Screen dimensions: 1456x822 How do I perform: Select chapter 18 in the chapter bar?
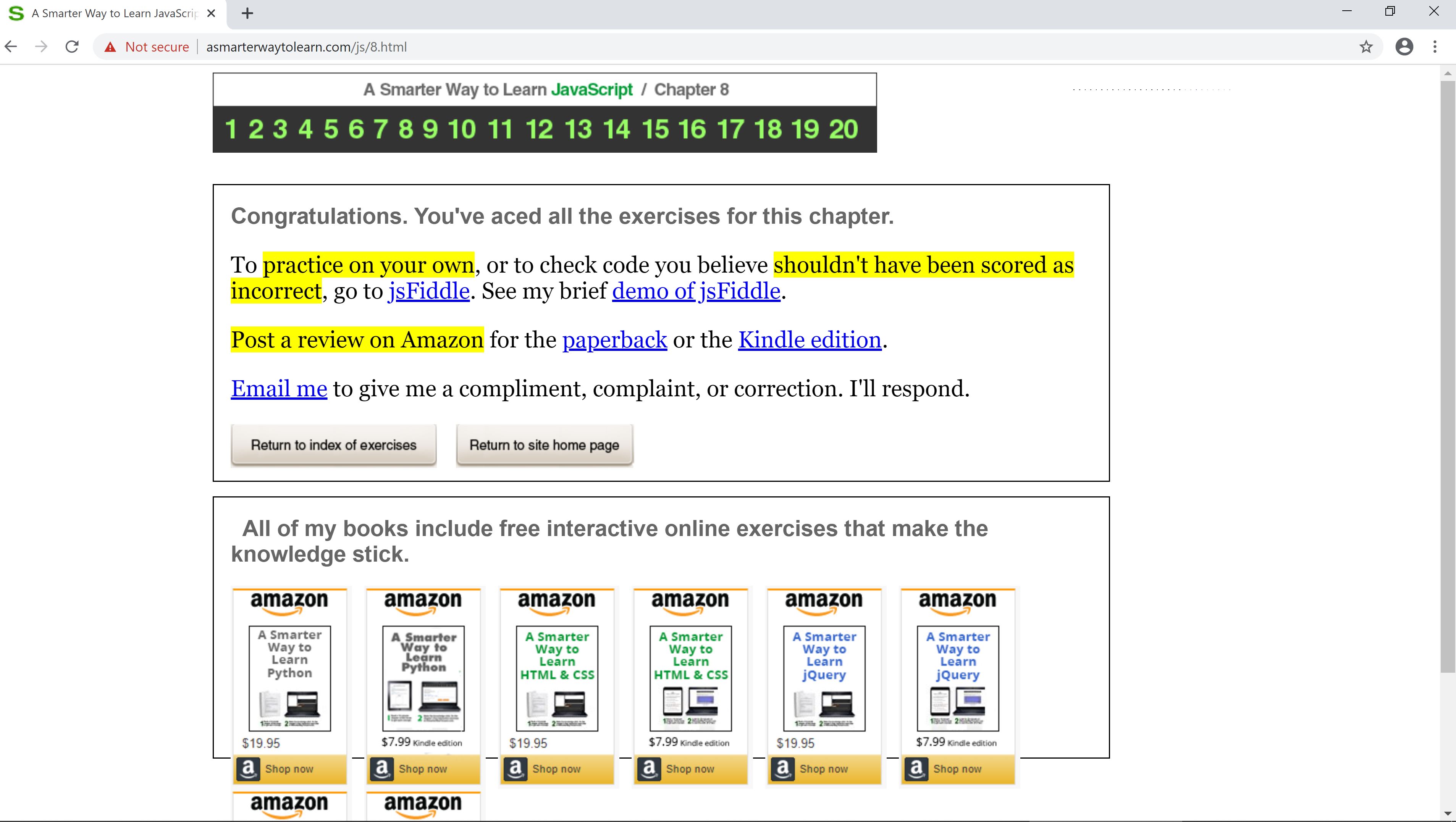point(768,129)
